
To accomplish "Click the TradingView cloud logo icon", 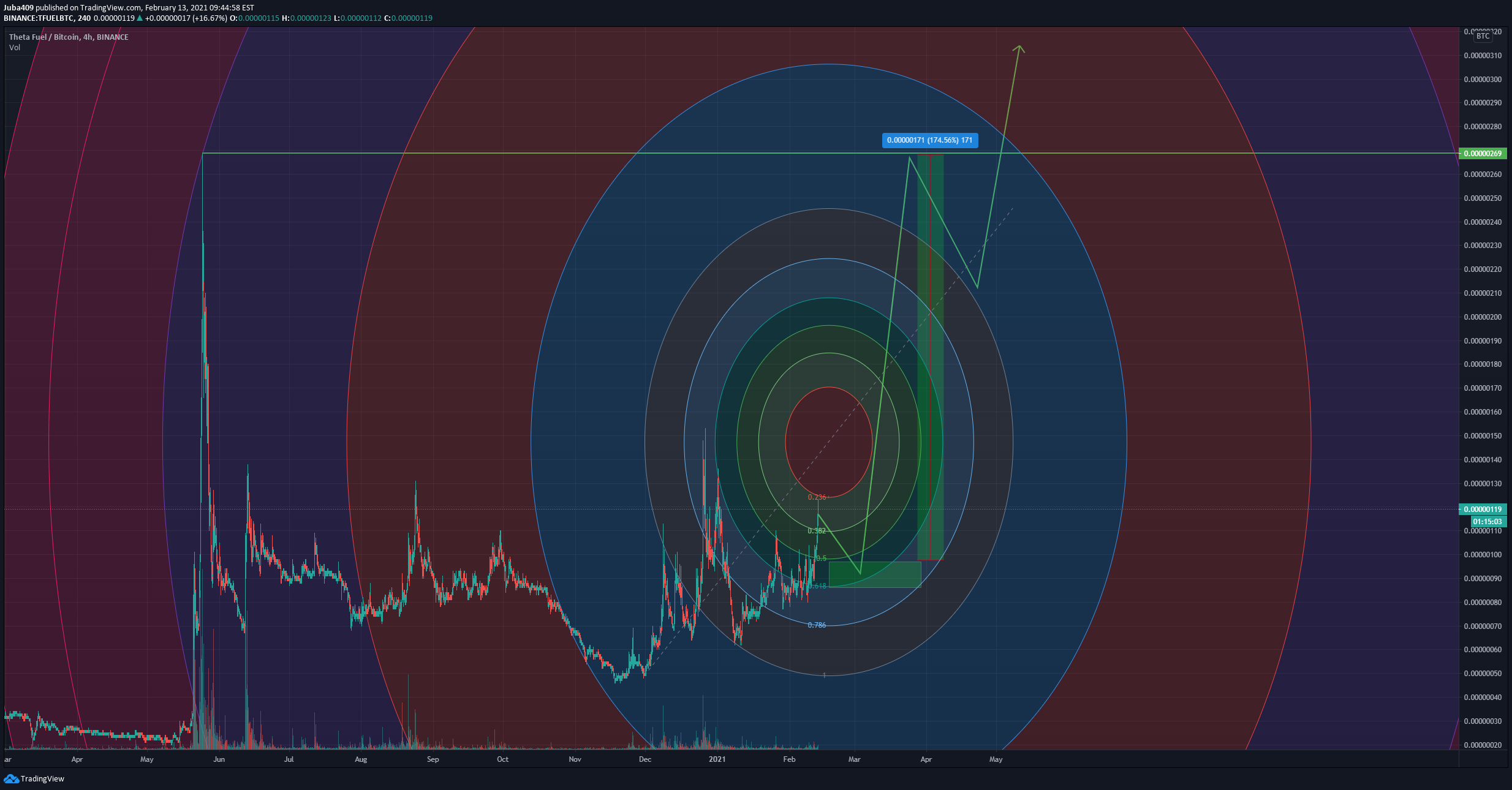I will click(11, 778).
